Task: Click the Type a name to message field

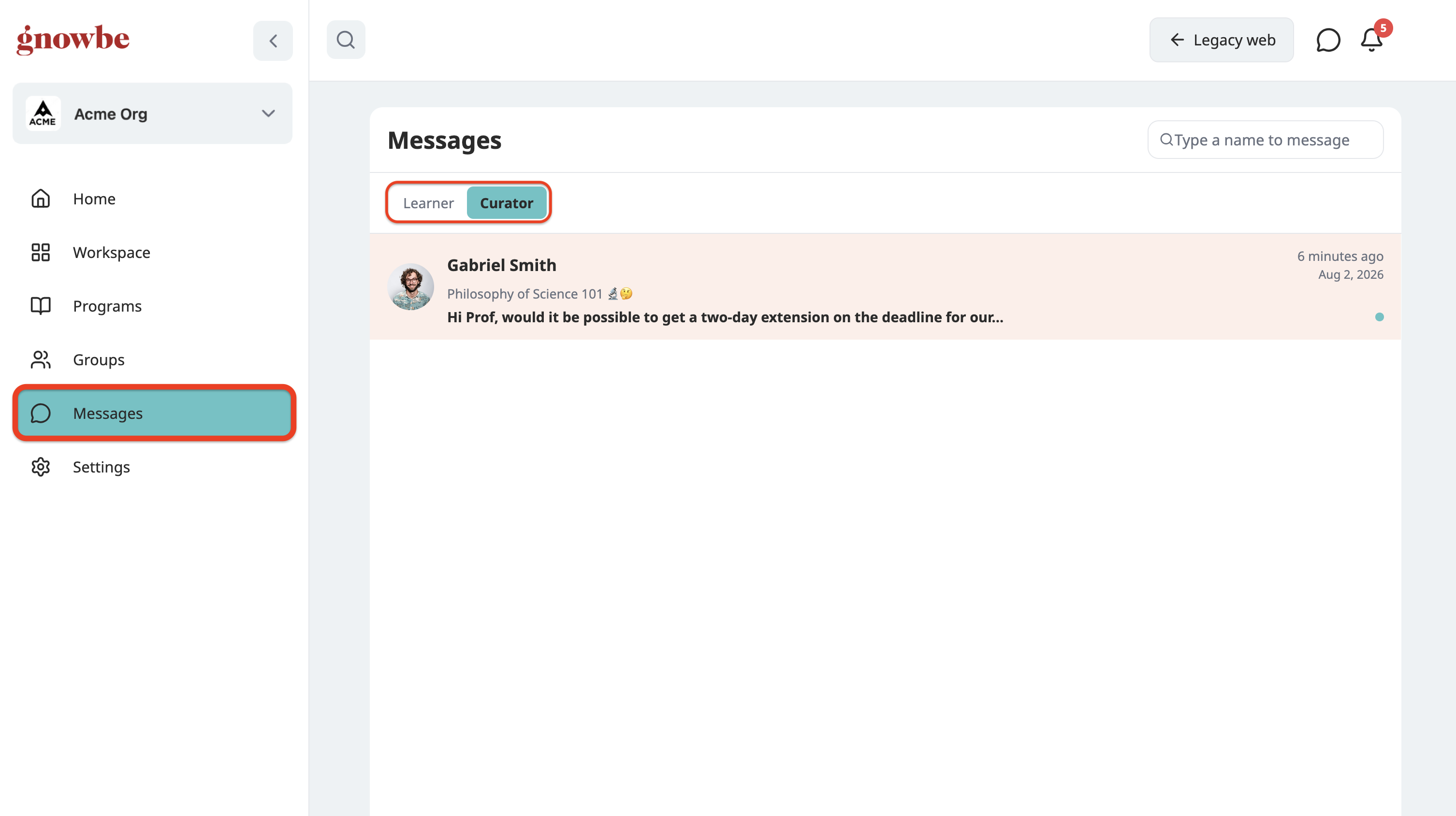Action: 1266,140
